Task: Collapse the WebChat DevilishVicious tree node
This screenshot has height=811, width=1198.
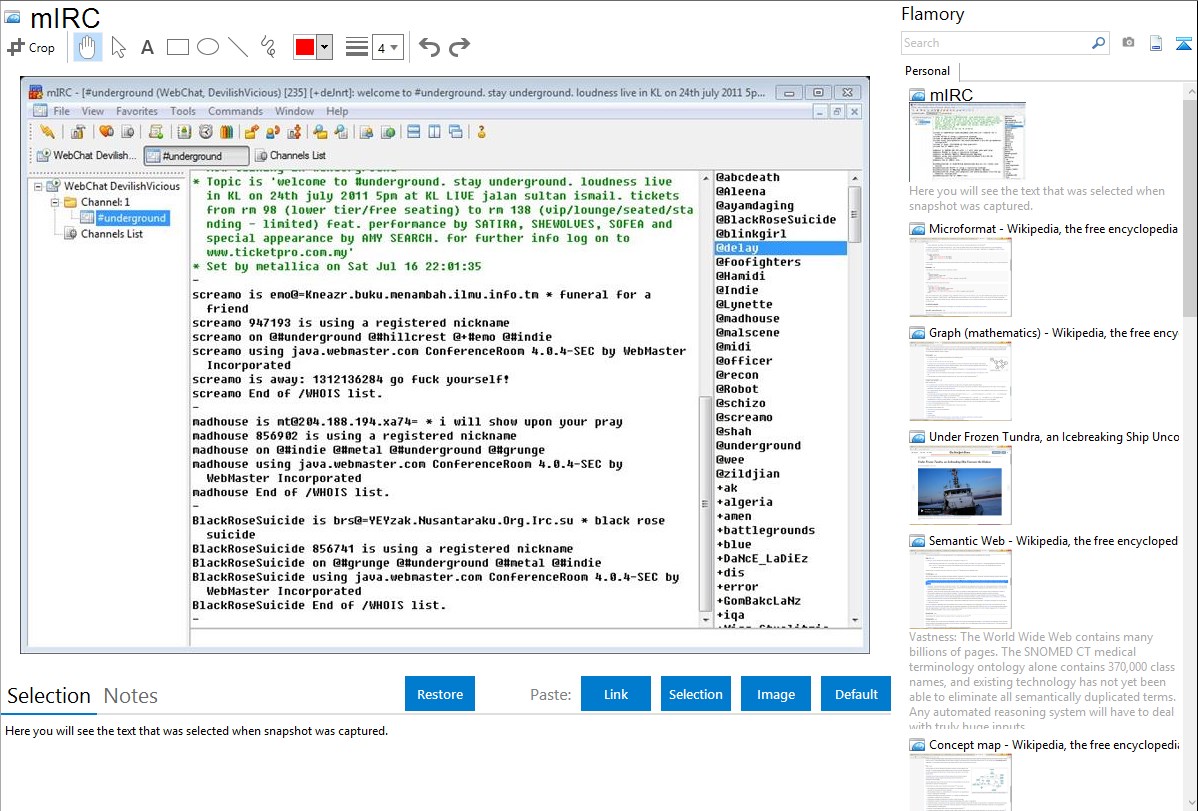Action: coord(37,186)
